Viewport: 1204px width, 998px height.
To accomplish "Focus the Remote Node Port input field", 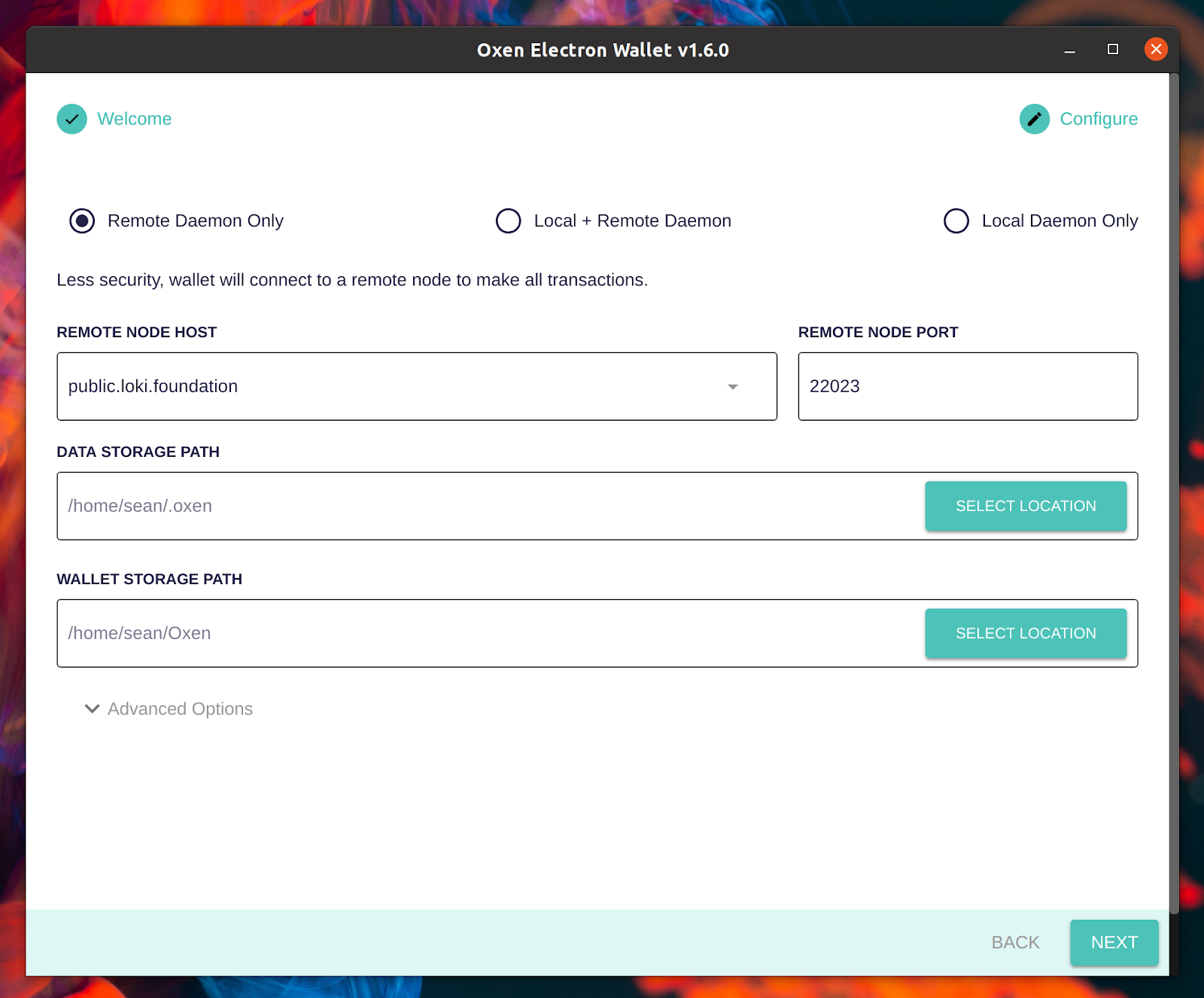I will coord(968,386).
